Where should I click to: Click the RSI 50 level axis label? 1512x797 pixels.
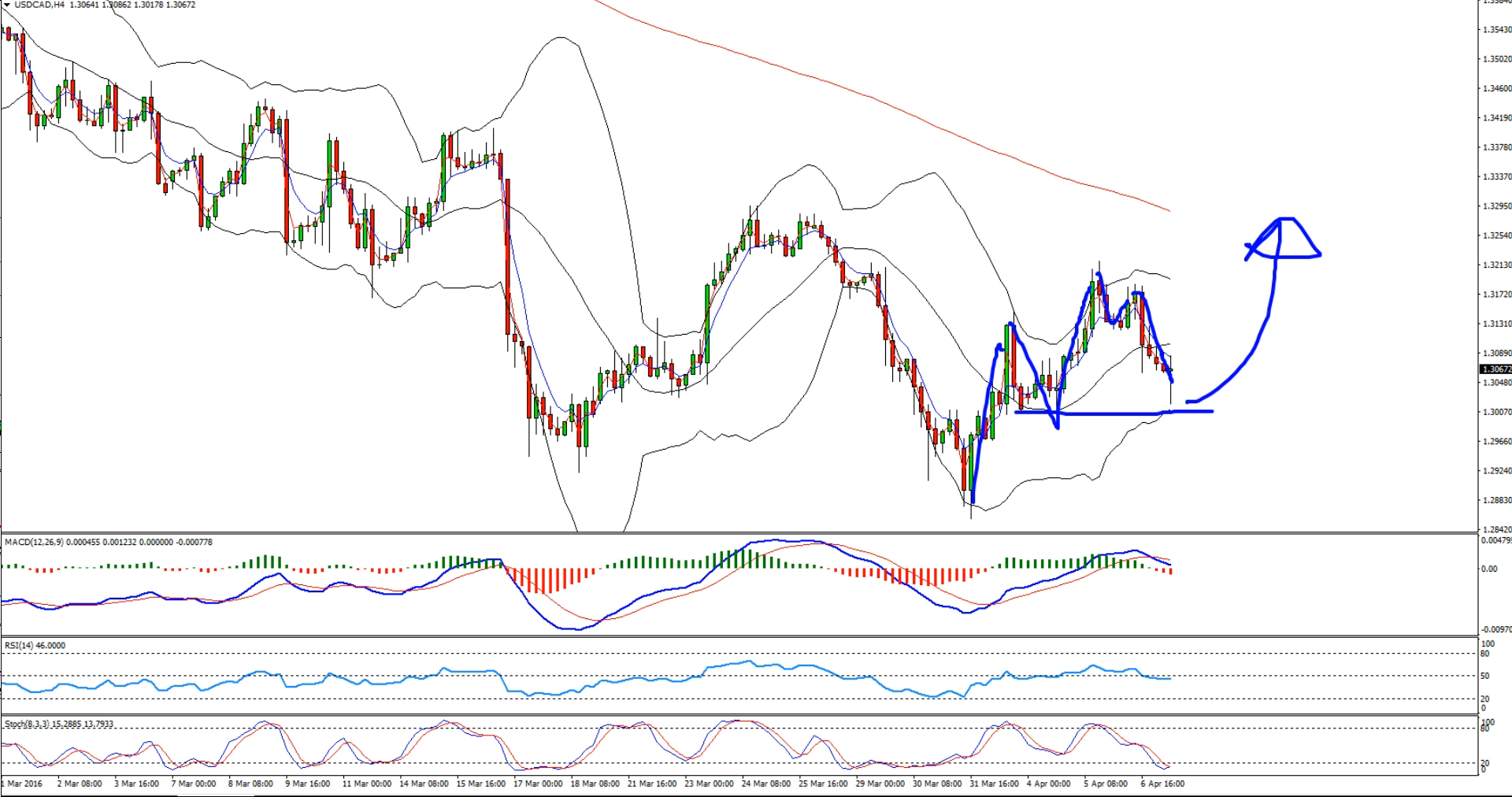(1484, 676)
